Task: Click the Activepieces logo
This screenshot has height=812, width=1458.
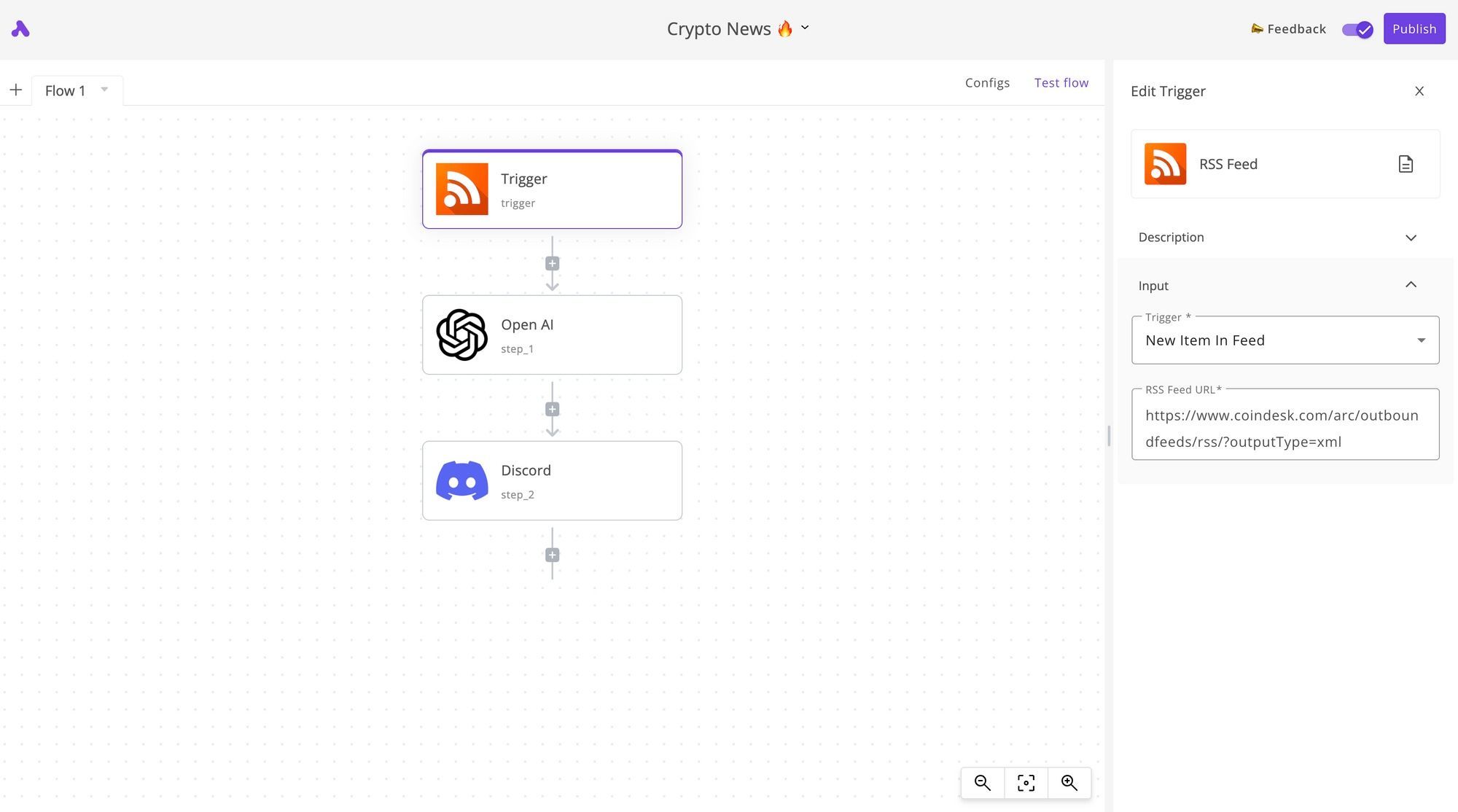Action: click(x=19, y=28)
